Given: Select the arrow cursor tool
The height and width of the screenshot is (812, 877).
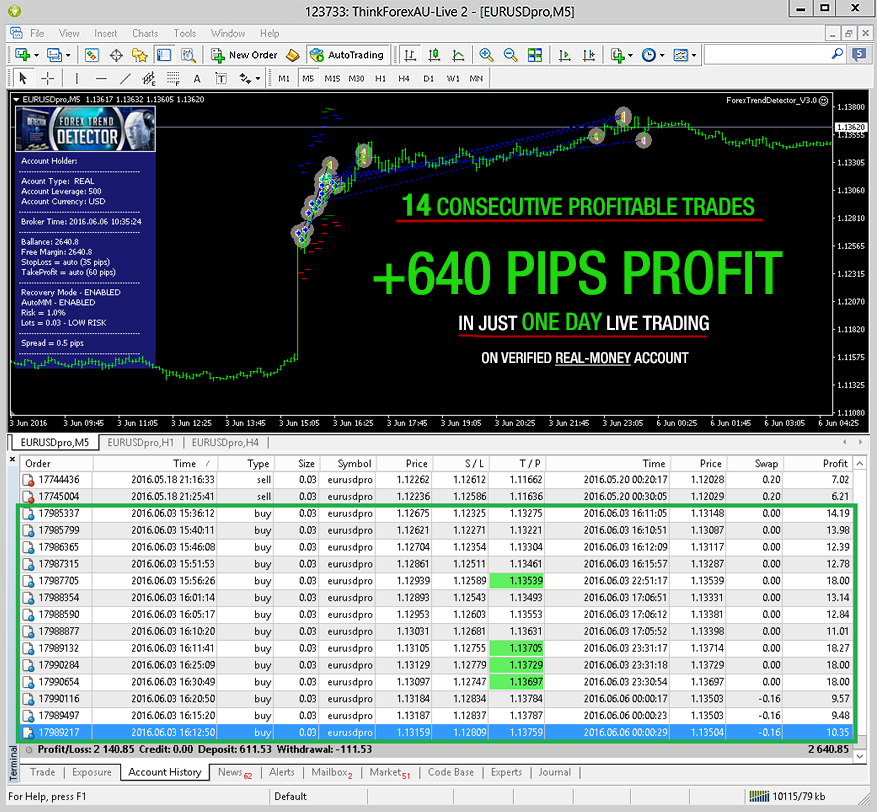Looking at the screenshot, I should pos(23,78).
